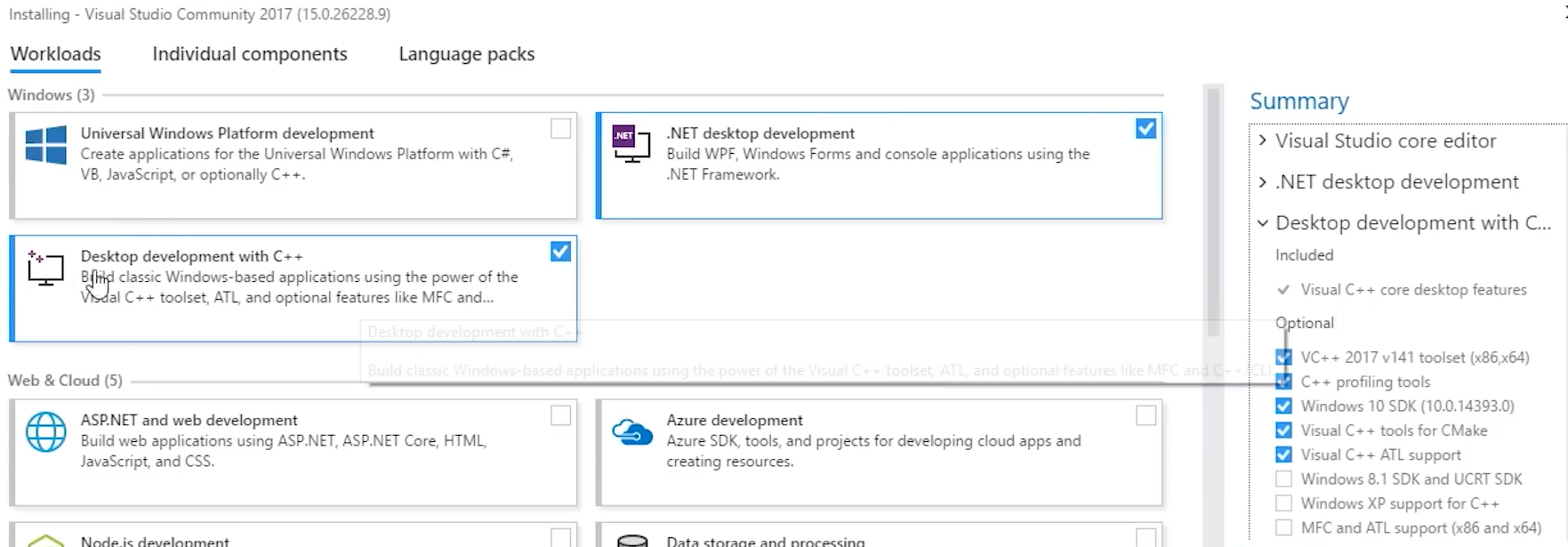Expand .NET desktop development summary section
The width and height of the screenshot is (1568, 547).
(x=1262, y=182)
